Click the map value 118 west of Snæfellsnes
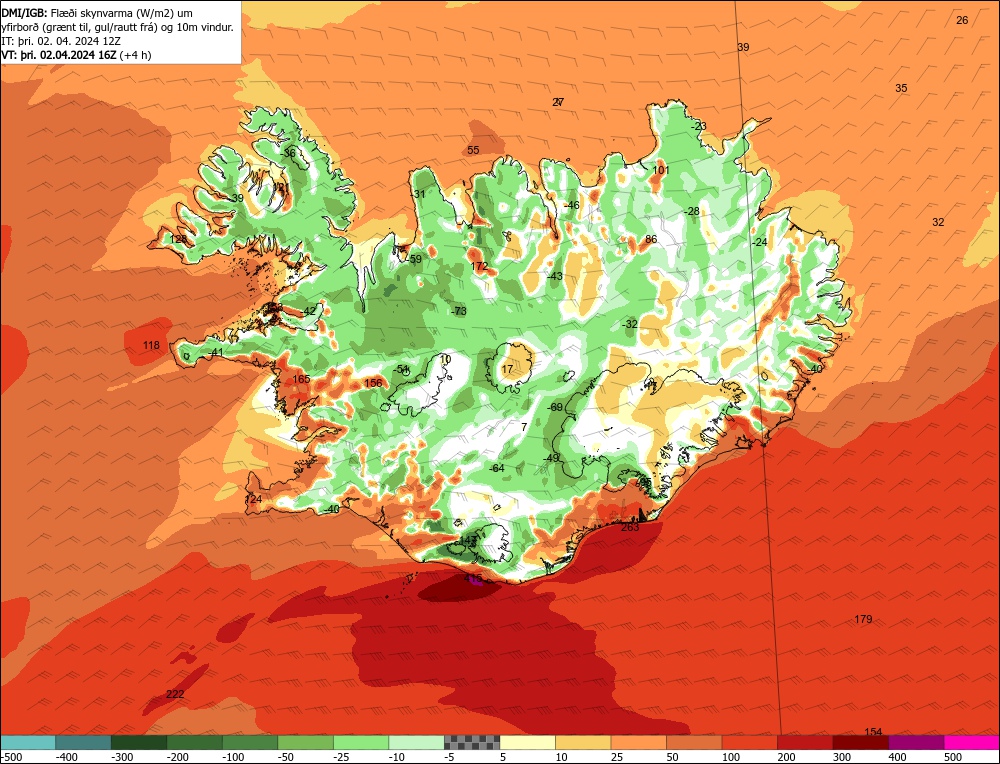Image resolution: width=1000 pixels, height=764 pixels. (x=151, y=346)
